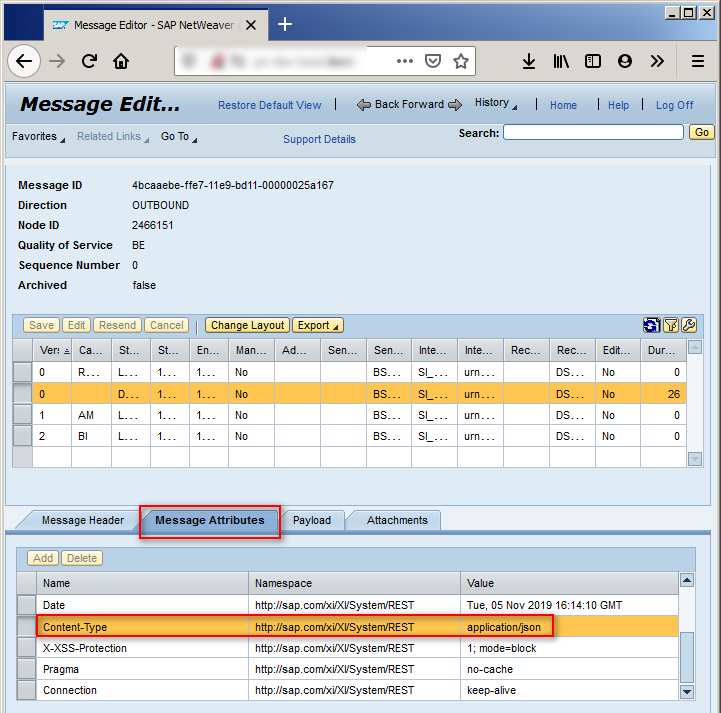Close the Message Editor browser tab
Screen dimensions: 721x713
click(x=251, y=25)
